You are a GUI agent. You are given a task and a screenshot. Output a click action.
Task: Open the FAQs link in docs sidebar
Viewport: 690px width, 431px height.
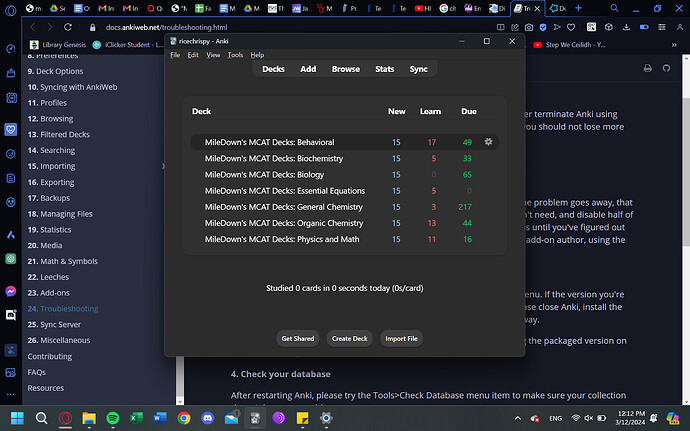(37, 372)
